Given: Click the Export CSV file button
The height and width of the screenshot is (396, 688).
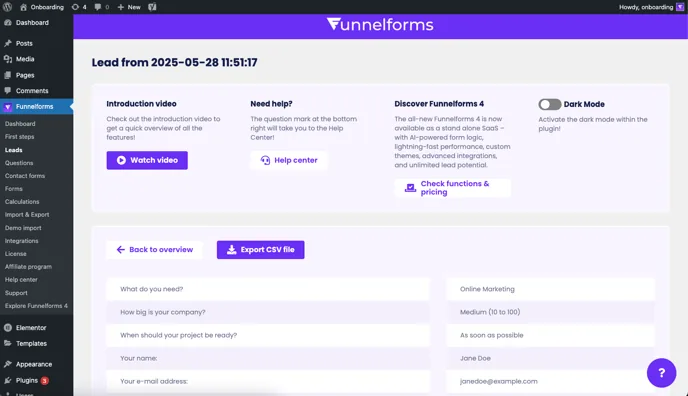Looking at the screenshot, I should pyautogui.click(x=261, y=250).
